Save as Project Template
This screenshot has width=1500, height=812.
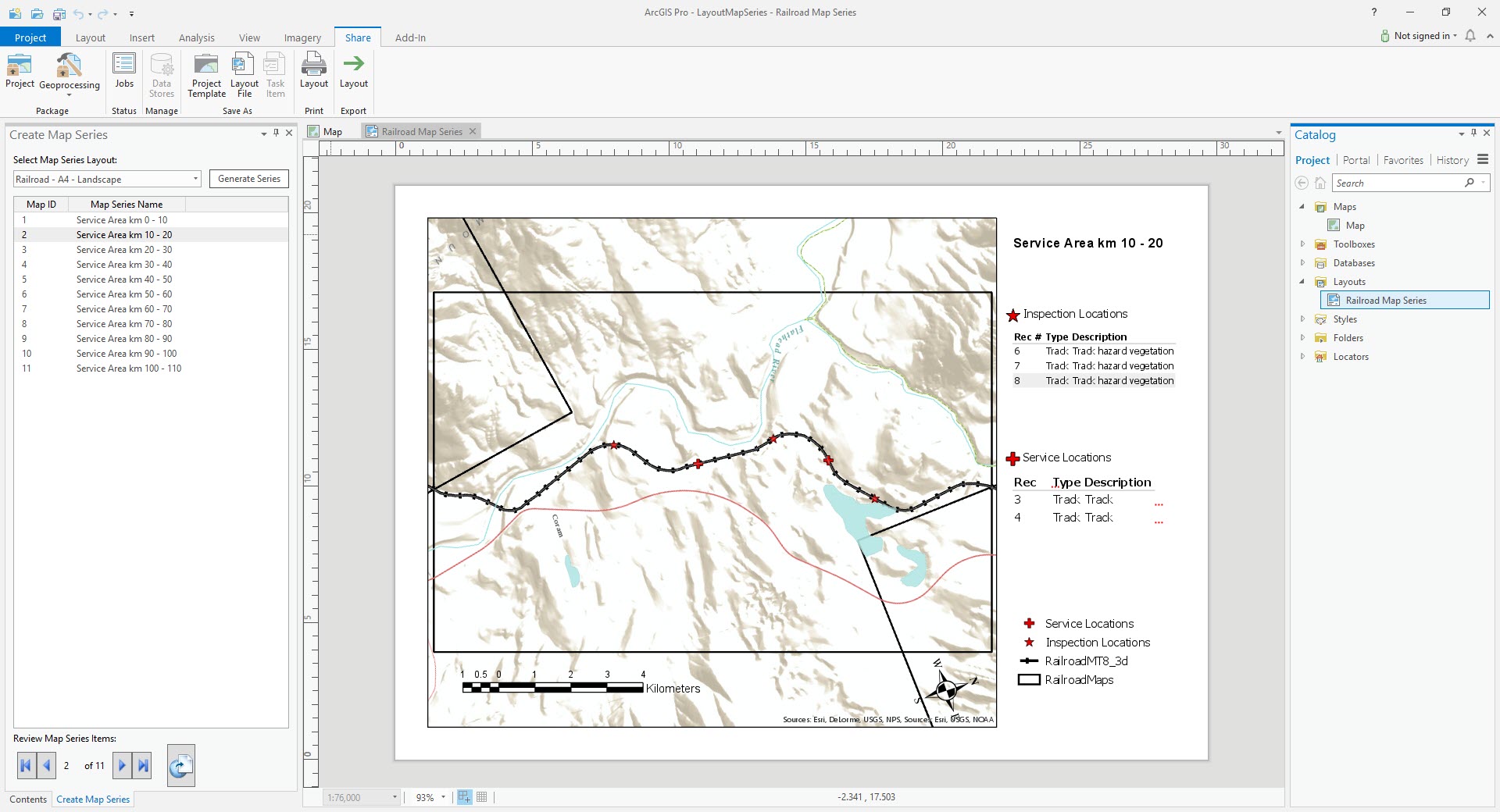pos(206,75)
